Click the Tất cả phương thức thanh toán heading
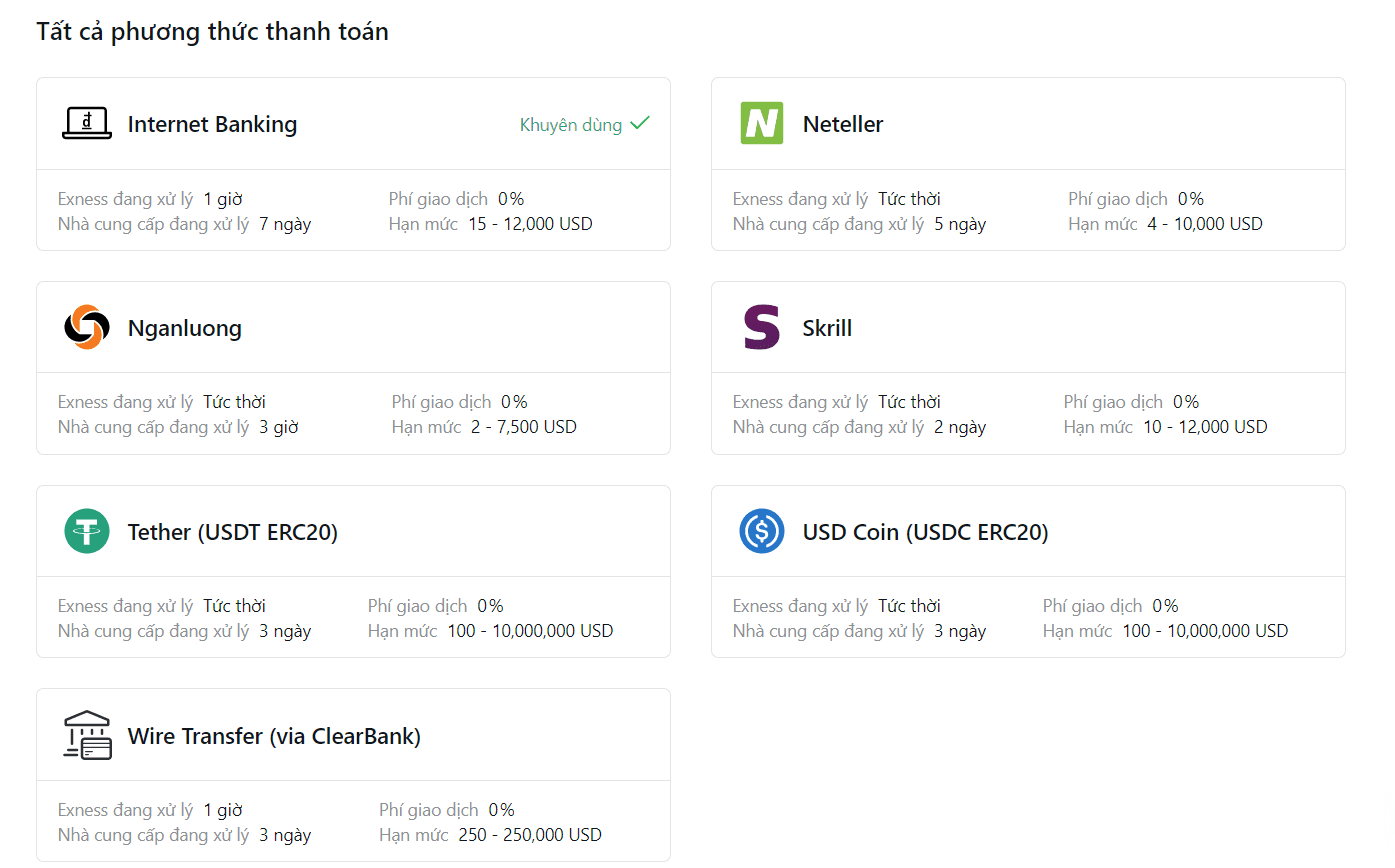 coord(212,32)
